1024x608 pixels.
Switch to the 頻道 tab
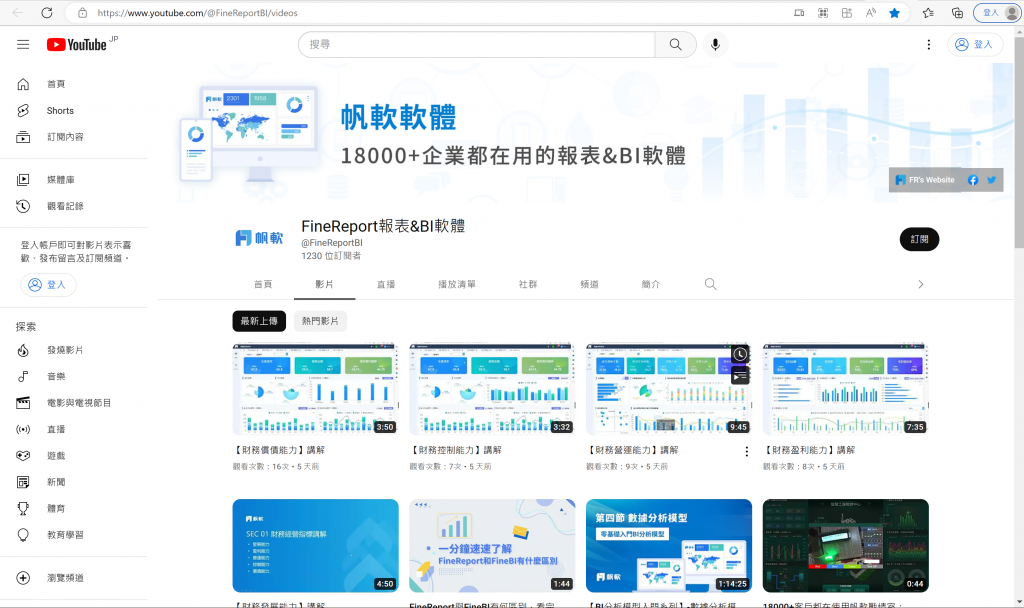point(589,284)
